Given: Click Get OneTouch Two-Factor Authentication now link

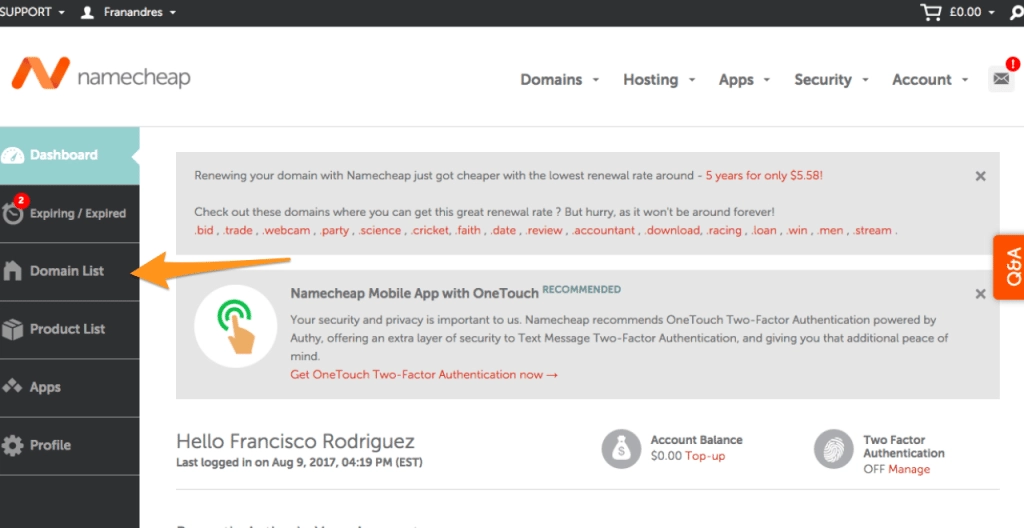Looking at the screenshot, I should pyautogui.click(x=424, y=374).
